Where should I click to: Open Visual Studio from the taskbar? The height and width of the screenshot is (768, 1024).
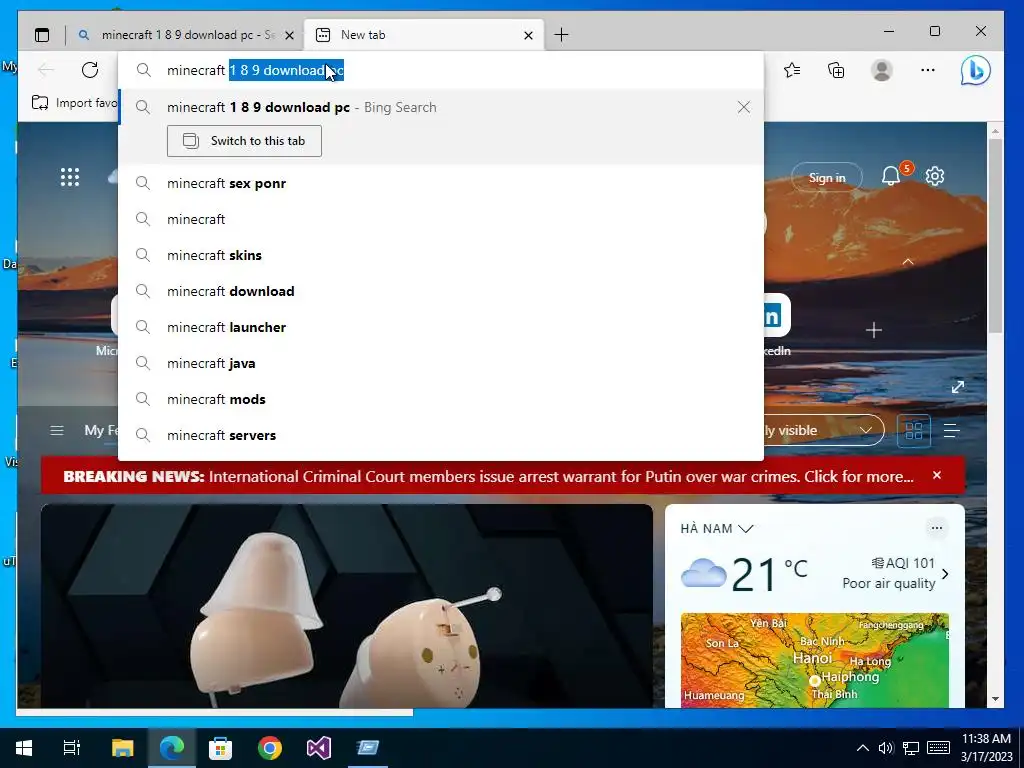(319, 747)
